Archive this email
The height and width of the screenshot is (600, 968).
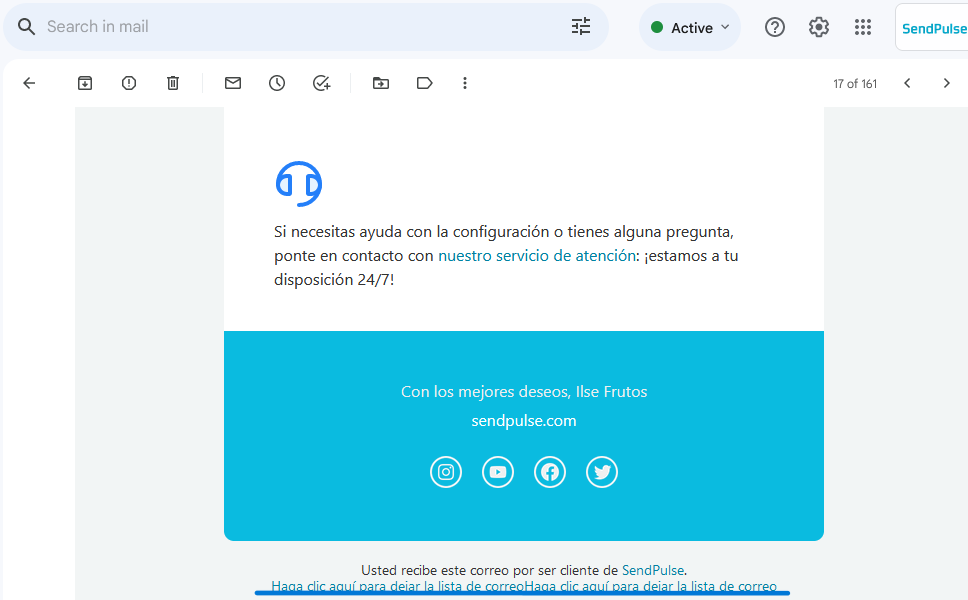pos(85,83)
